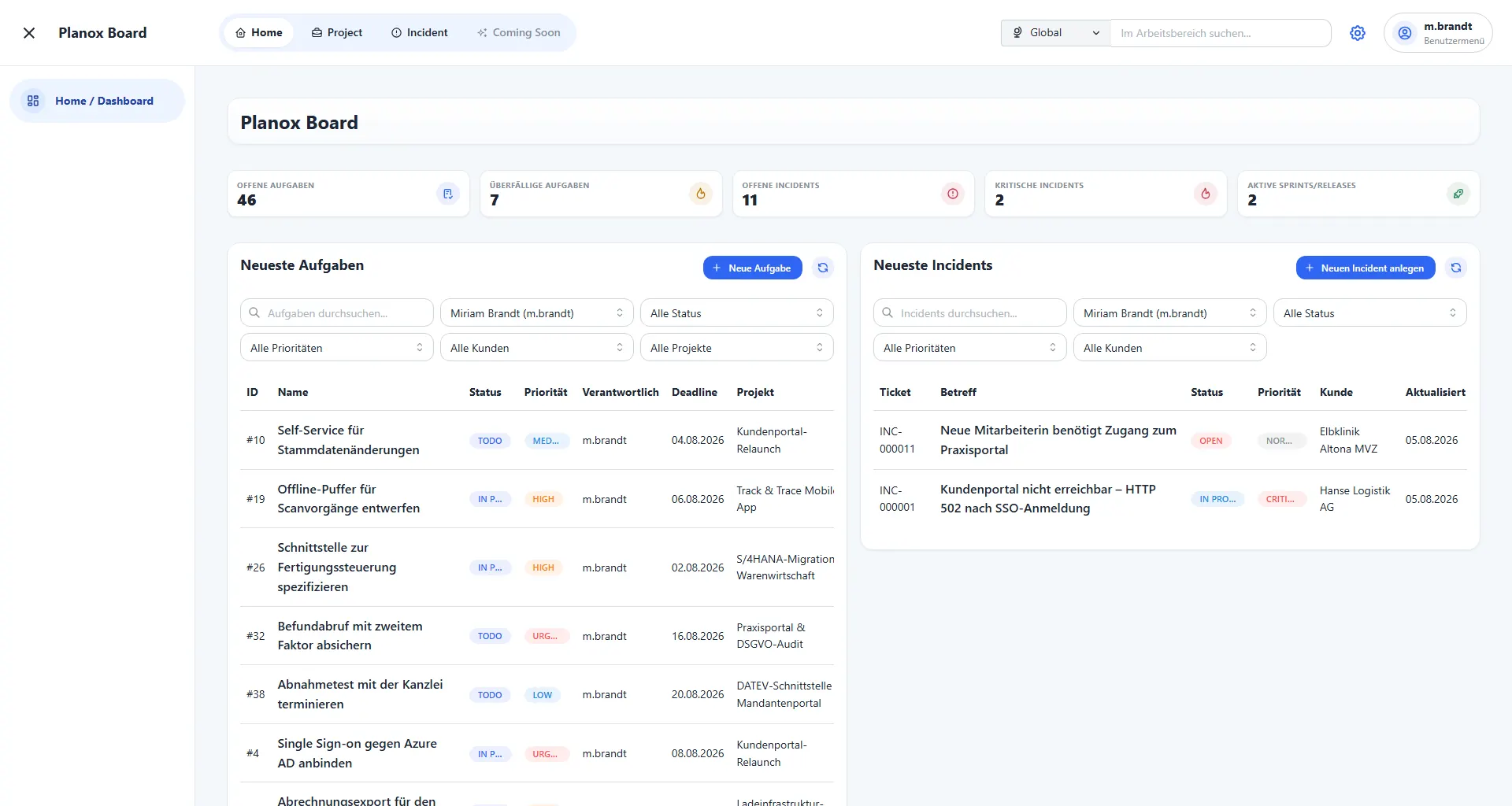This screenshot has width=1512, height=806.
Task: Click ticket number INC-000011
Action: pos(897,440)
